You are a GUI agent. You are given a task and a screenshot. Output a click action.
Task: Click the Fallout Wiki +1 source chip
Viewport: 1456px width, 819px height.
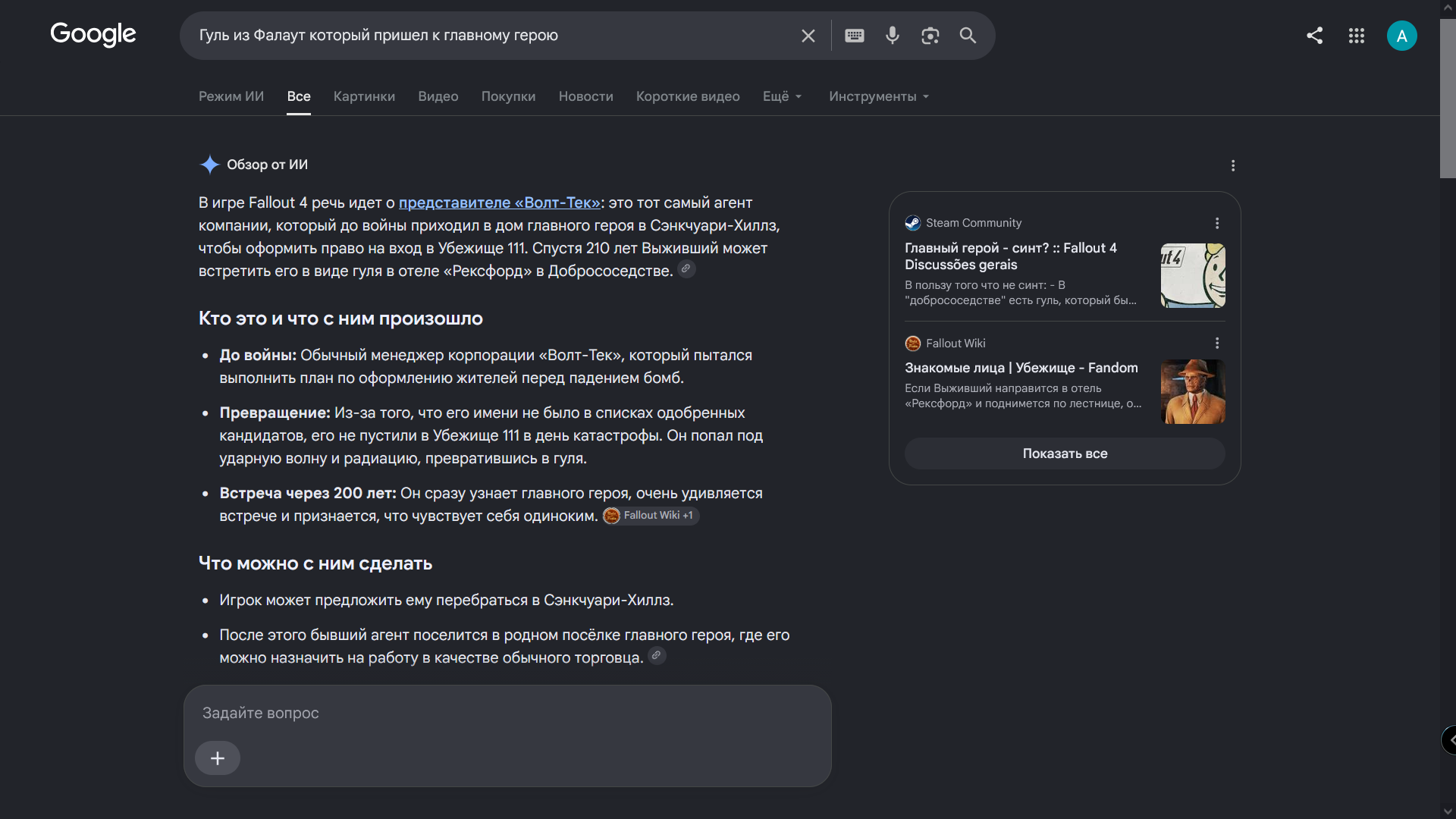(x=651, y=516)
